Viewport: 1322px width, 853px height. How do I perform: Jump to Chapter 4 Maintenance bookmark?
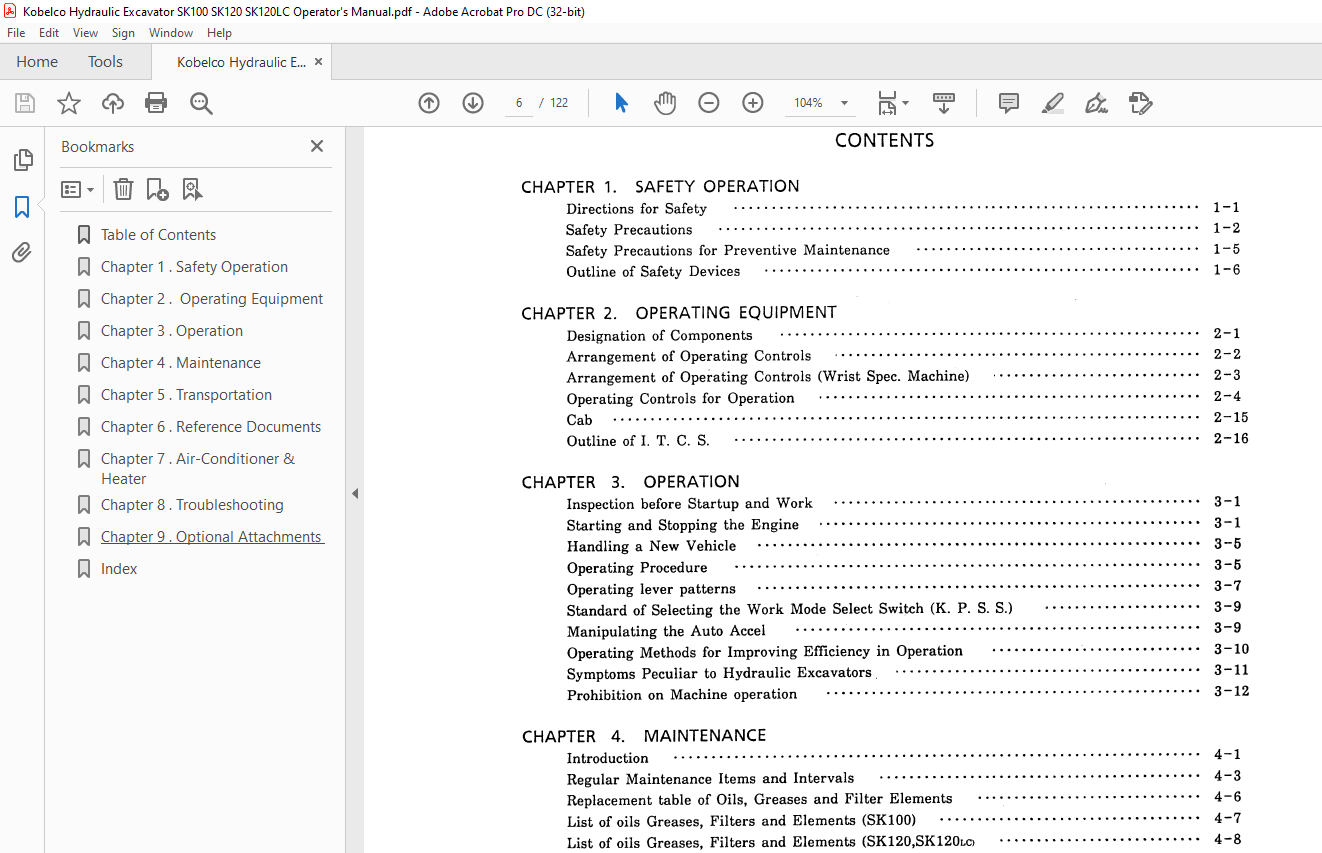click(181, 363)
